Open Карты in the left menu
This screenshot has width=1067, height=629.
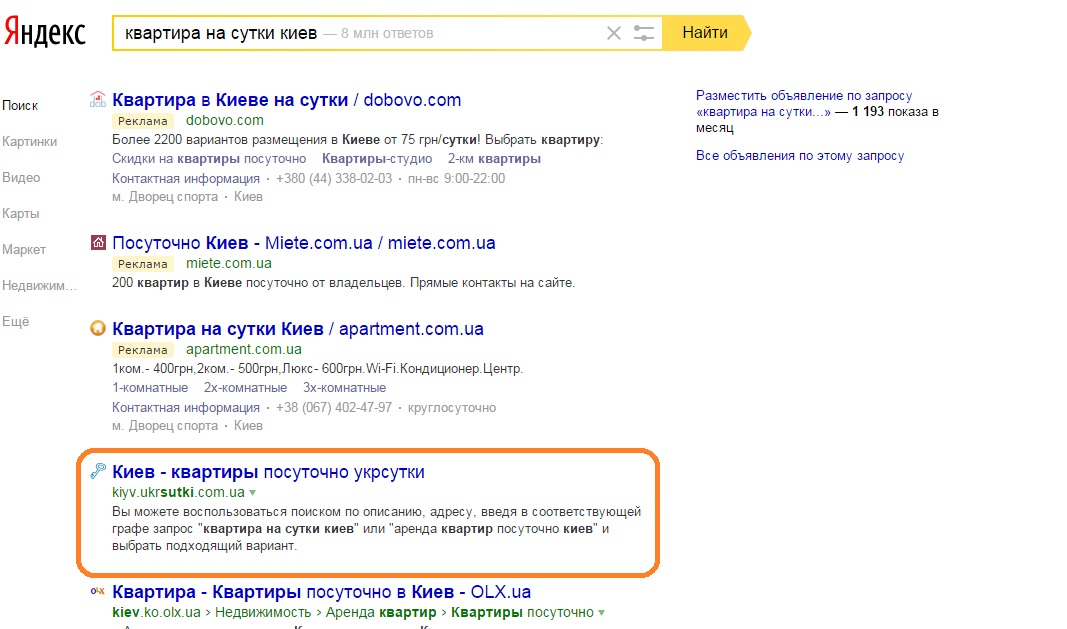20,214
